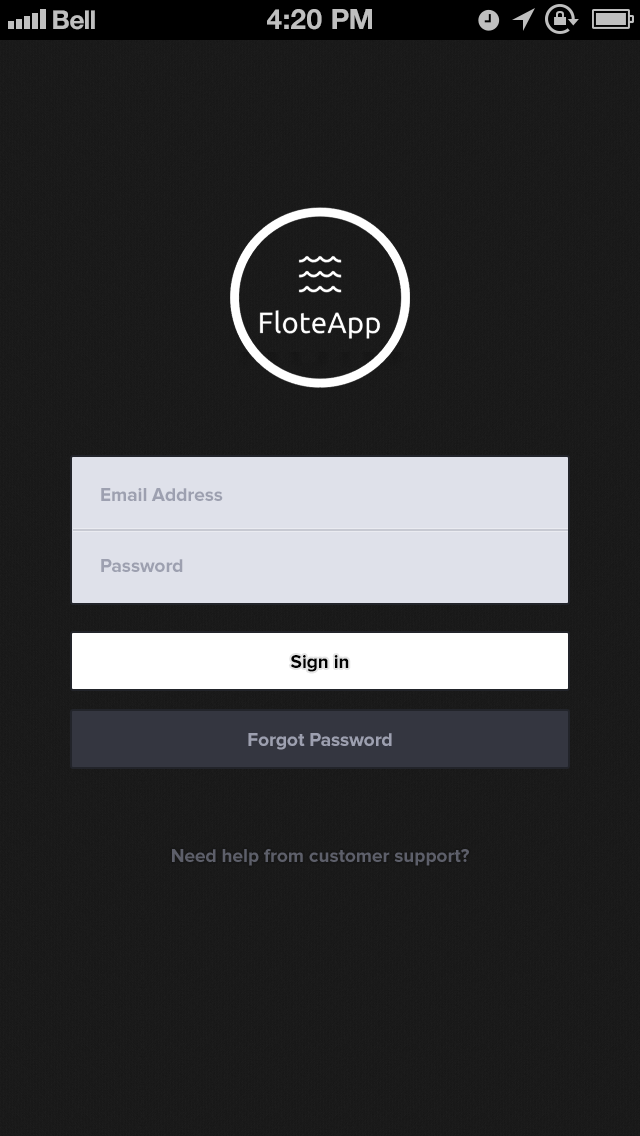
Task: Click the location arrow status icon
Action: tap(524, 18)
